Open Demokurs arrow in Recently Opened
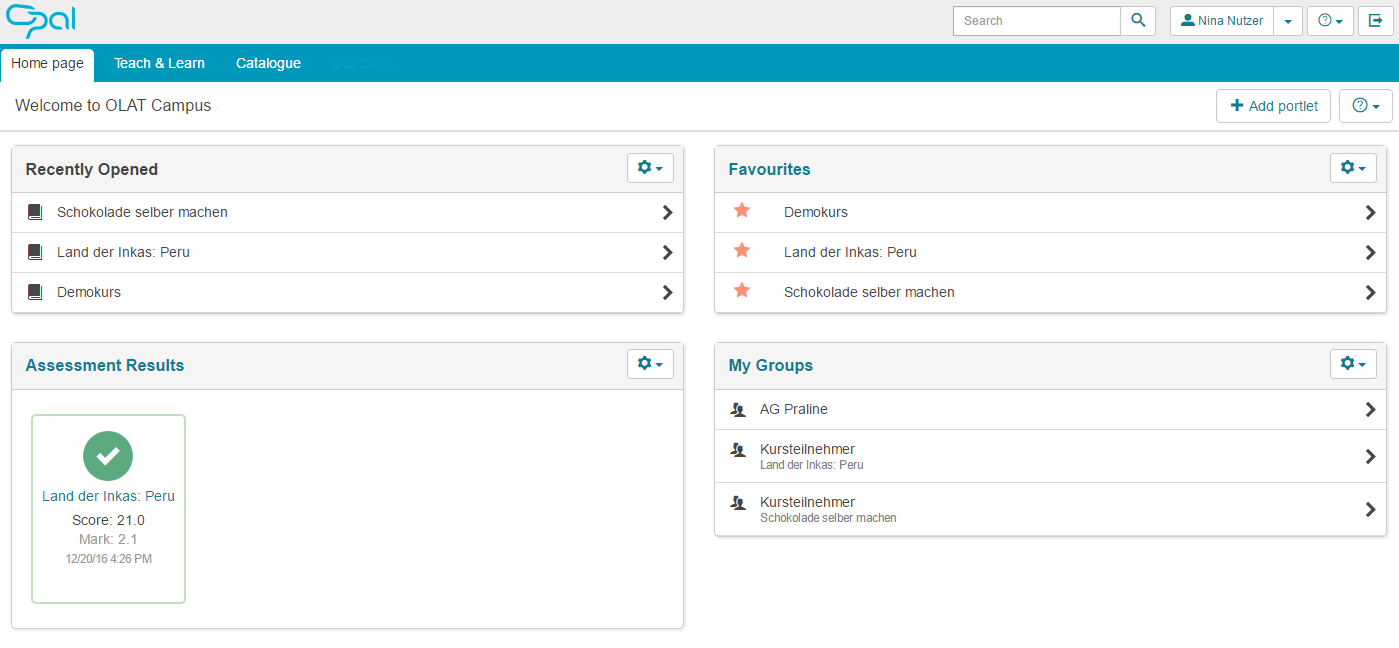Image resolution: width=1399 pixels, height=648 pixels. click(667, 292)
